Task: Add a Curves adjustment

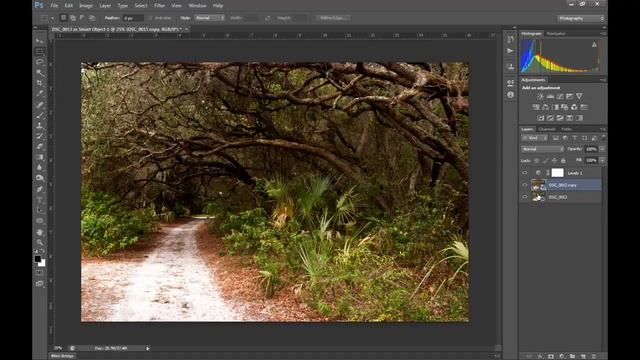Action: [x=560, y=96]
